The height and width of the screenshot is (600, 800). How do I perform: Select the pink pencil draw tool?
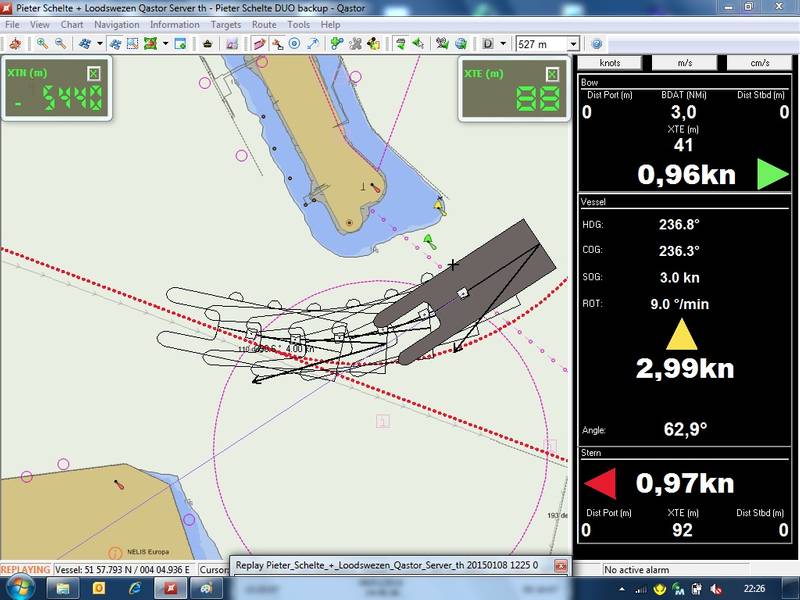tap(259, 44)
